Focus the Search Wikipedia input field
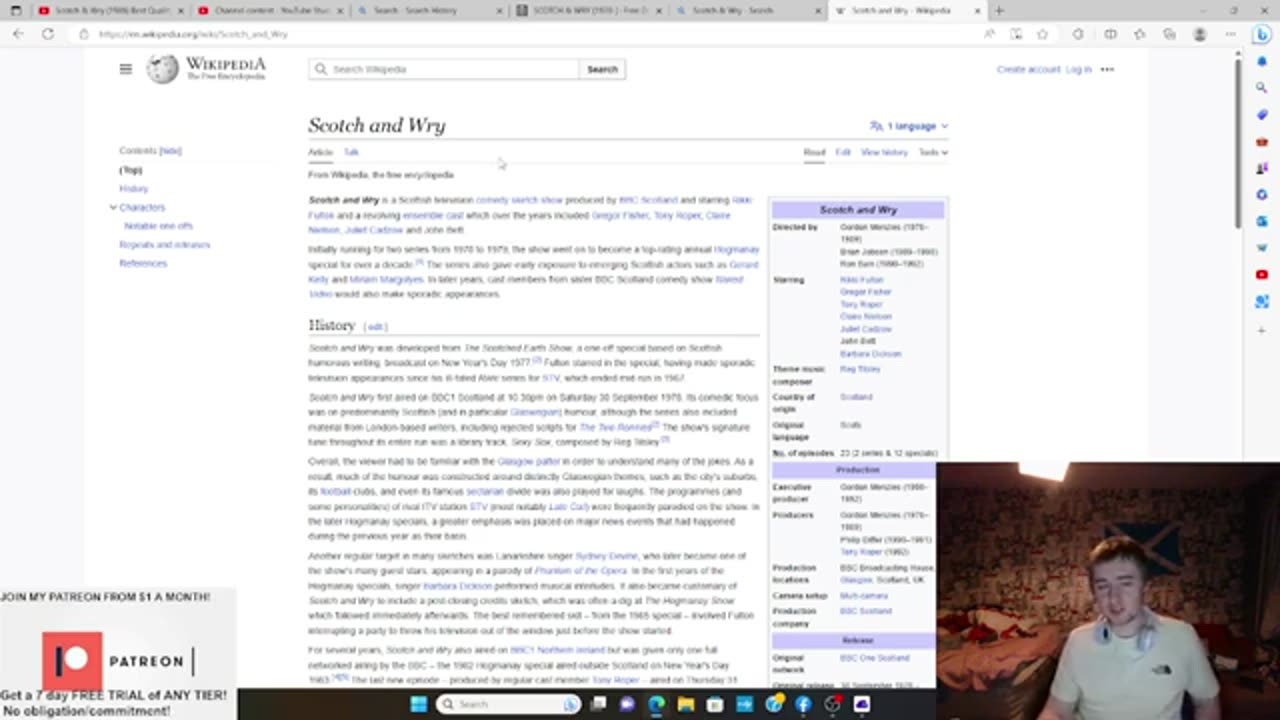This screenshot has width=1280, height=720. coord(444,69)
